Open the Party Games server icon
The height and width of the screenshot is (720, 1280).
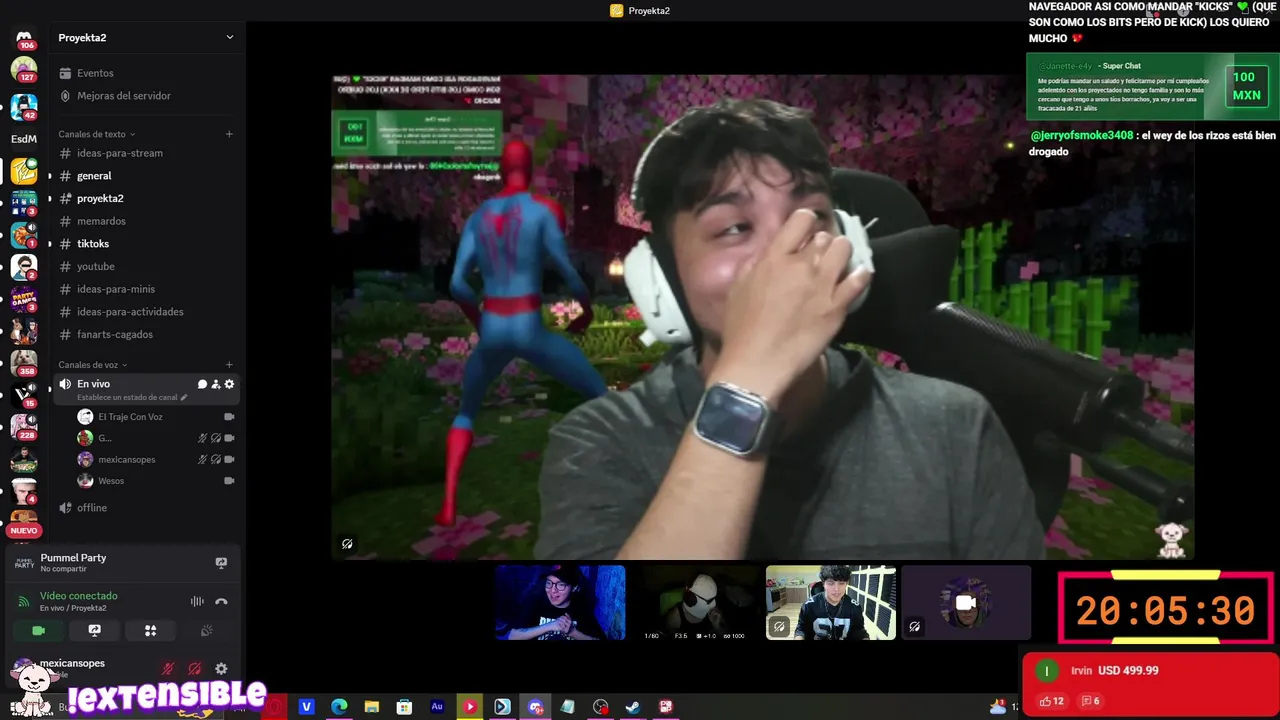(24, 299)
